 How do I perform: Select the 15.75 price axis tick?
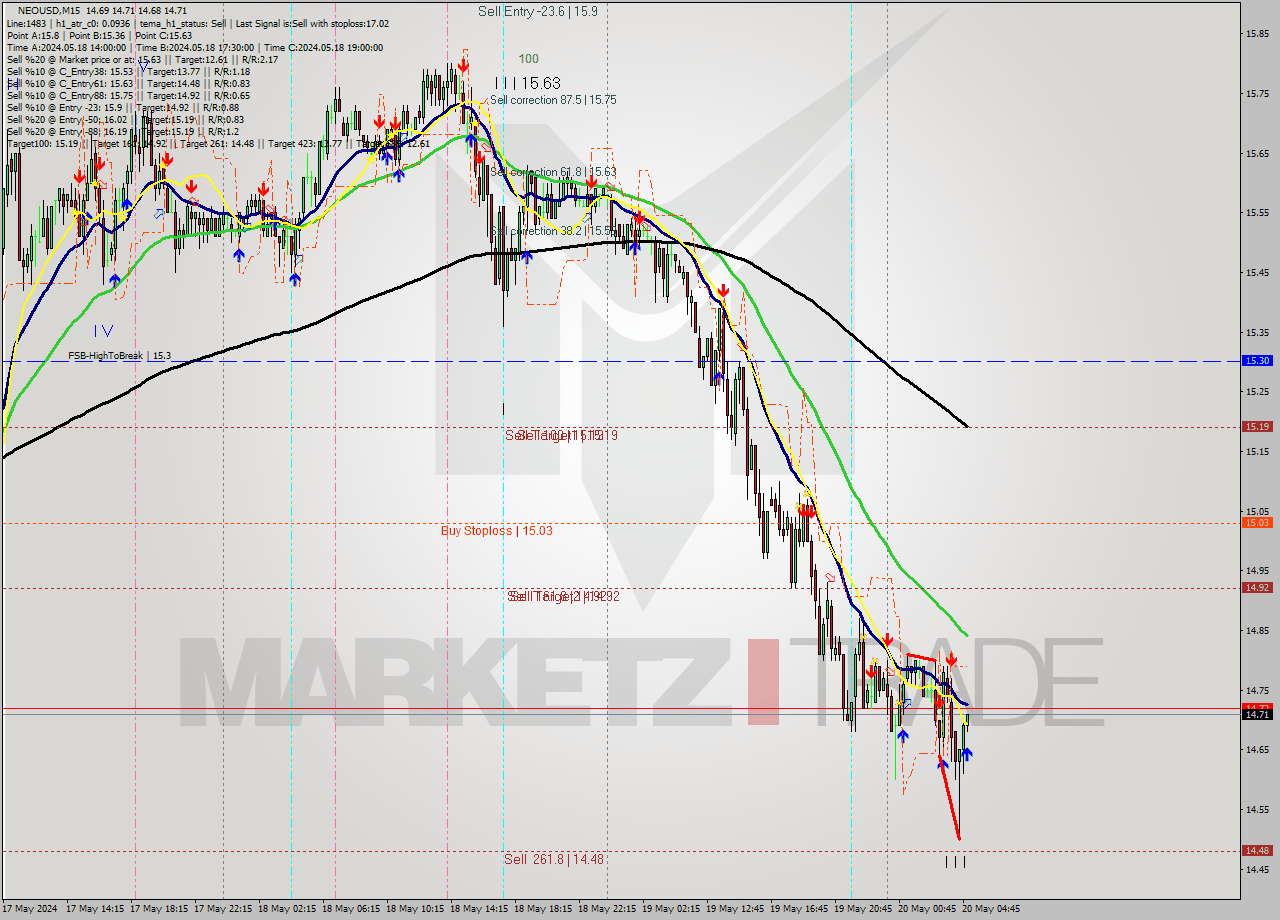click(x=1257, y=93)
